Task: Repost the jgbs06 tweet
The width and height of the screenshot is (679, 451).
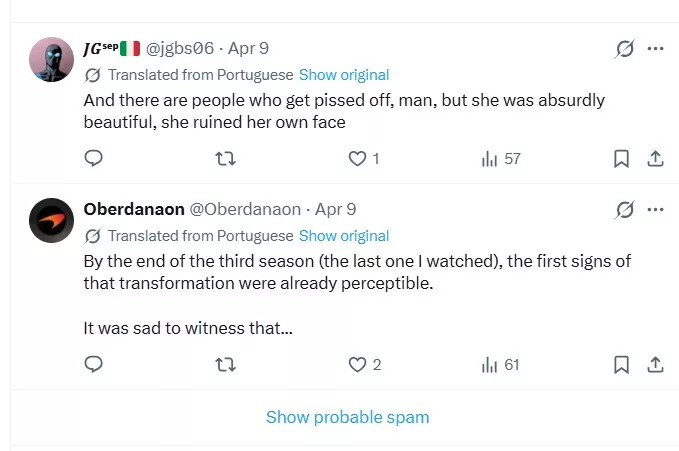Action: (225, 158)
